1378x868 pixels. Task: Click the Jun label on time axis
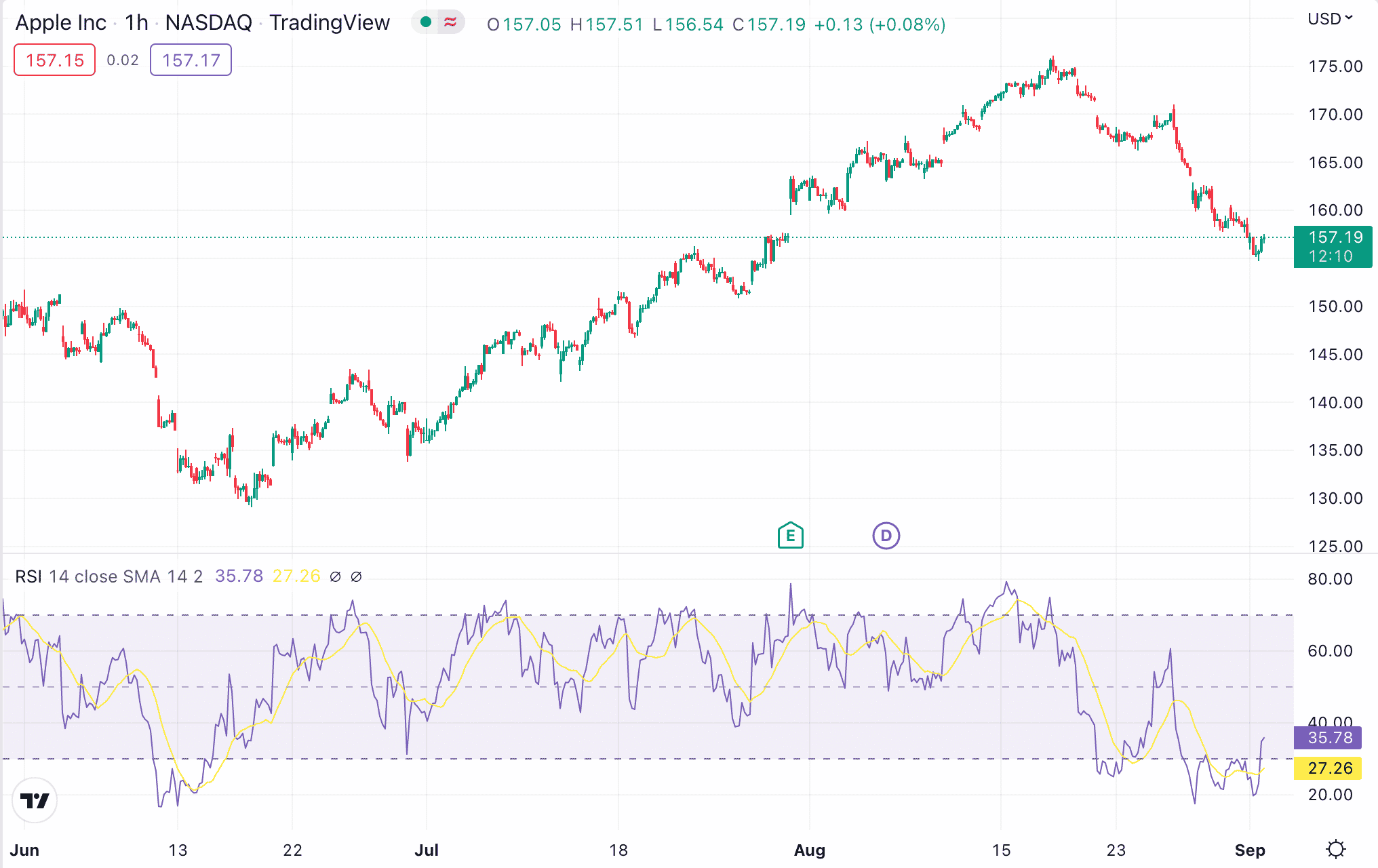25,850
